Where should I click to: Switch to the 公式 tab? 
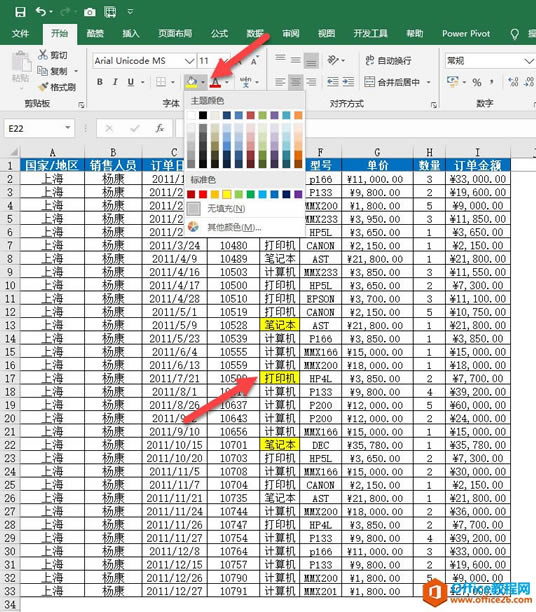[x=219, y=34]
